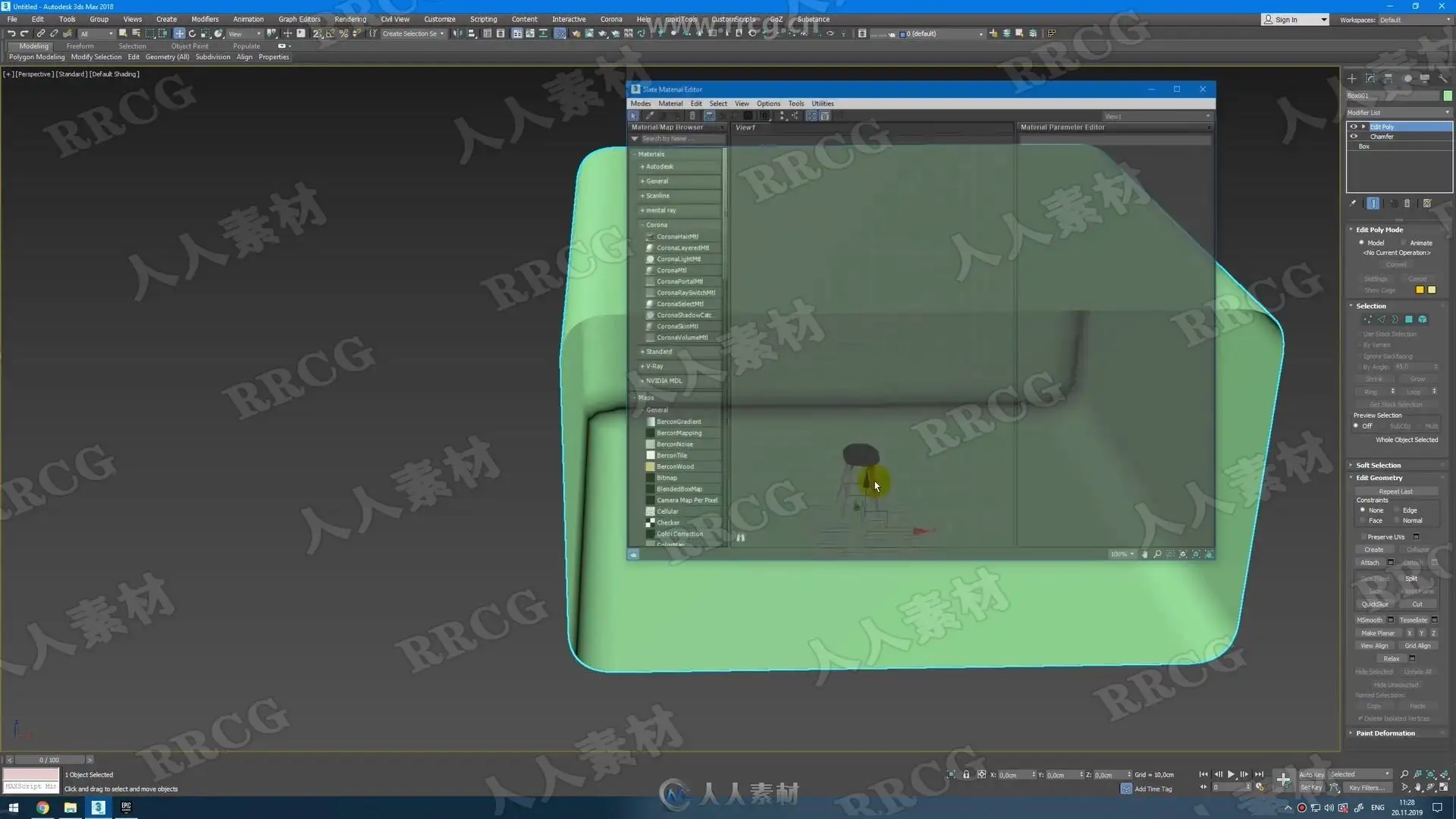Click the Attach button
1456x819 pixels.
[x=1370, y=563]
